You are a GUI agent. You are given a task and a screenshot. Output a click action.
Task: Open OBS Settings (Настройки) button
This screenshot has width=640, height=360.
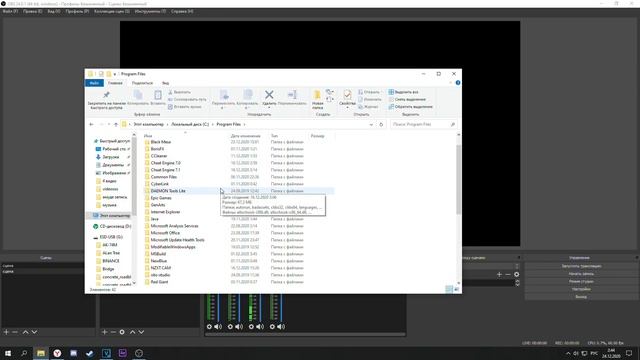pos(581,289)
